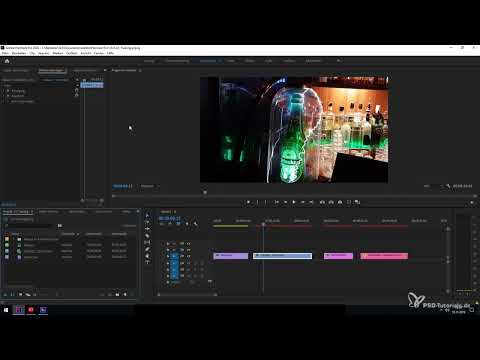The image size is (480, 360).
Task: Switch to Effekteinstellungen tab
Action: point(52,70)
